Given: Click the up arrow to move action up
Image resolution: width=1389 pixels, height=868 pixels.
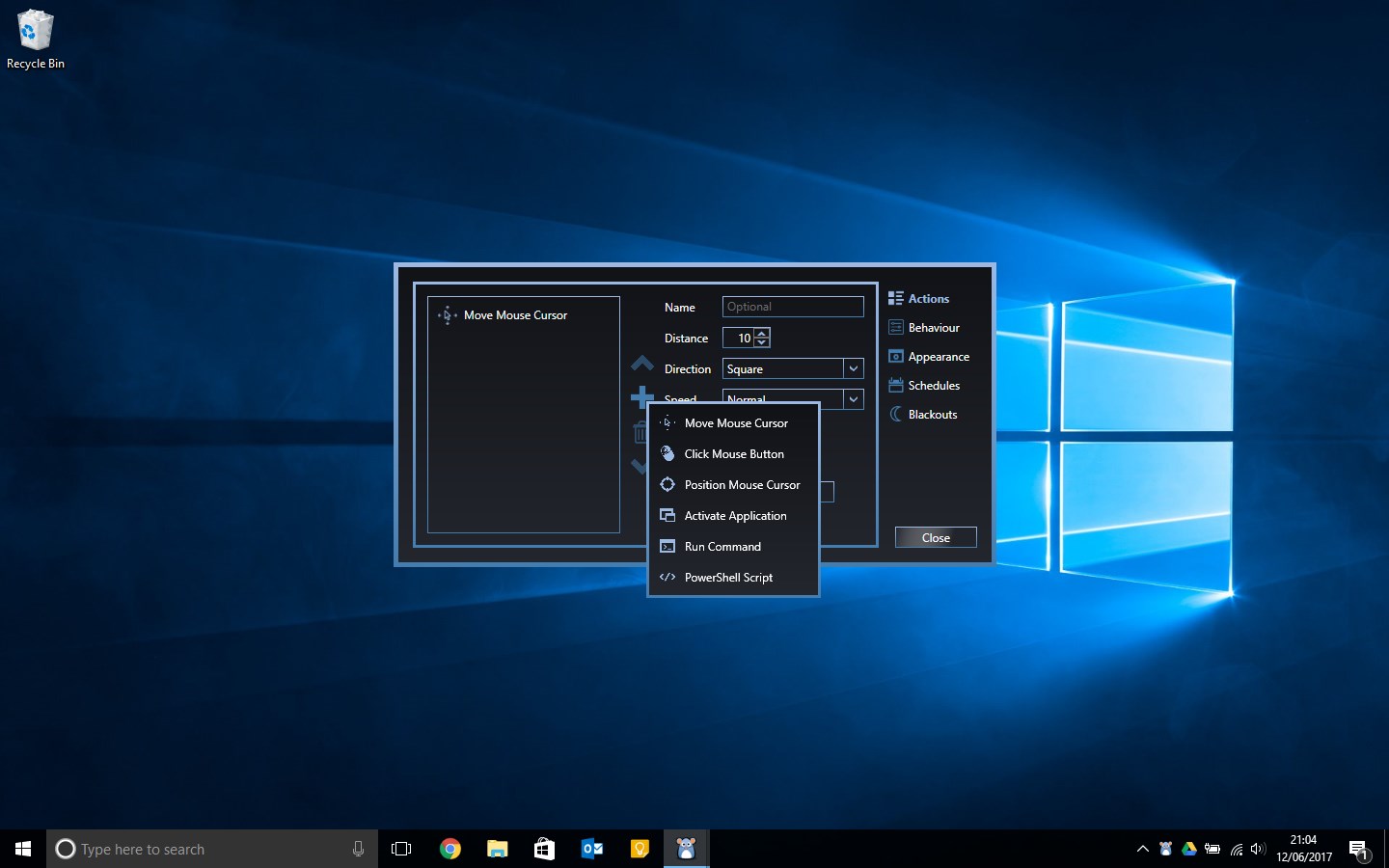Looking at the screenshot, I should coord(641,364).
